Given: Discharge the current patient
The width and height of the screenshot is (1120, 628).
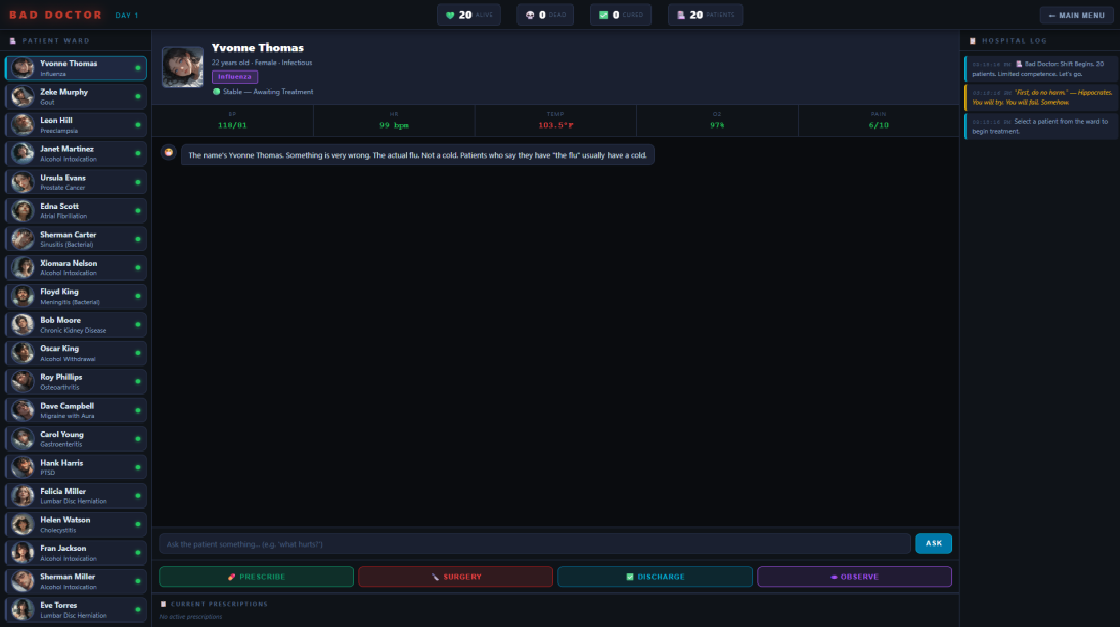Looking at the screenshot, I should pos(655,577).
